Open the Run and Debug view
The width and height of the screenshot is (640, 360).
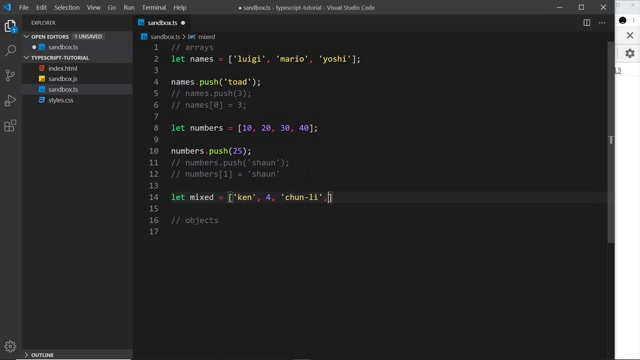10,100
